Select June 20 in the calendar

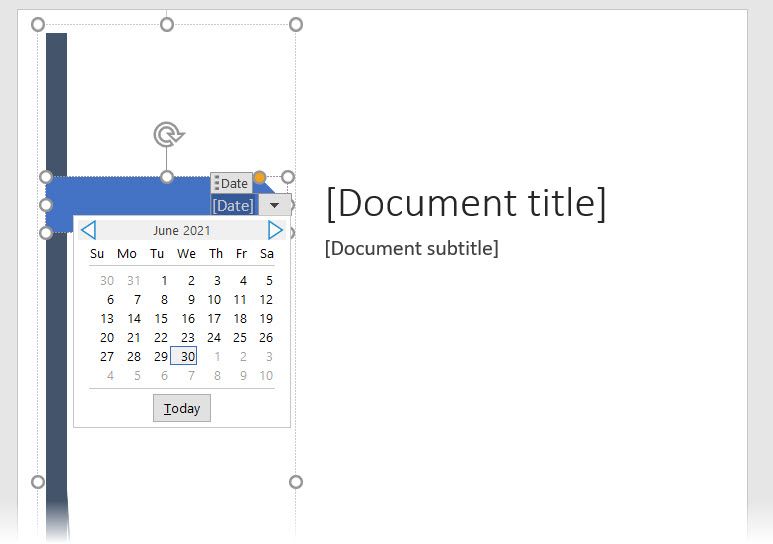(x=107, y=338)
